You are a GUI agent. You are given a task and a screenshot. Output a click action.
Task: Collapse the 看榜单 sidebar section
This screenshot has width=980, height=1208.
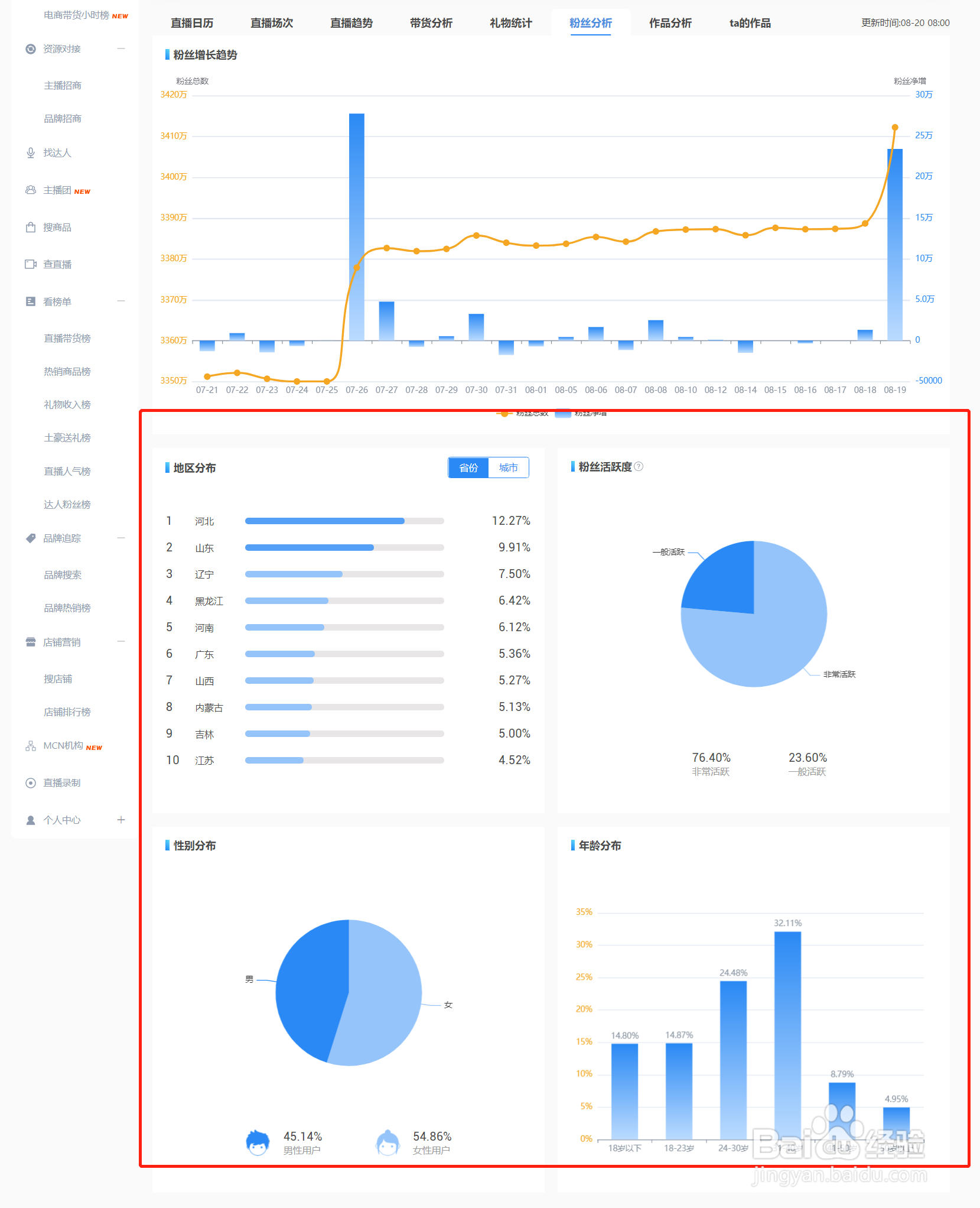coord(121,301)
